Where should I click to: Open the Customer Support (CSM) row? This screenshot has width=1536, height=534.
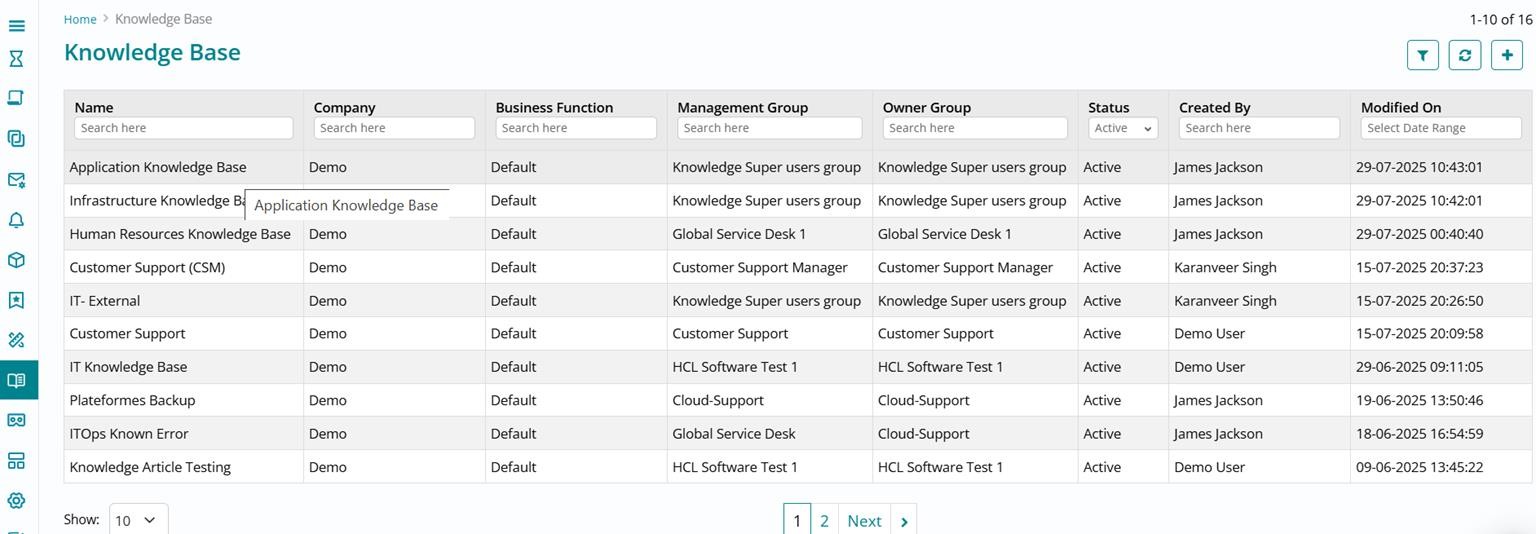(147, 267)
